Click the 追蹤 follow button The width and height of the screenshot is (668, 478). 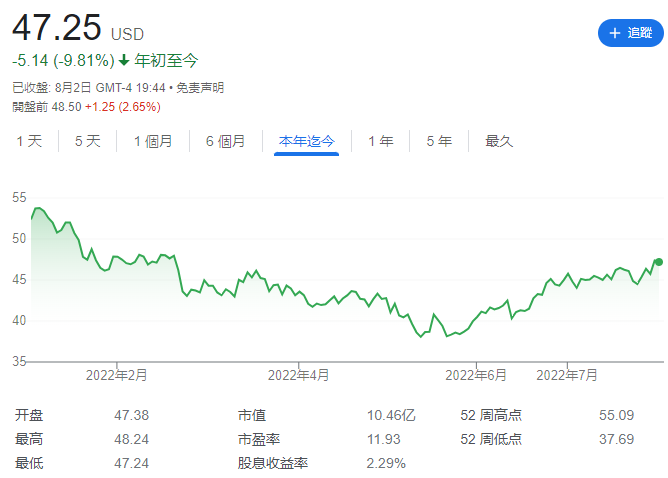pyautogui.click(x=631, y=33)
